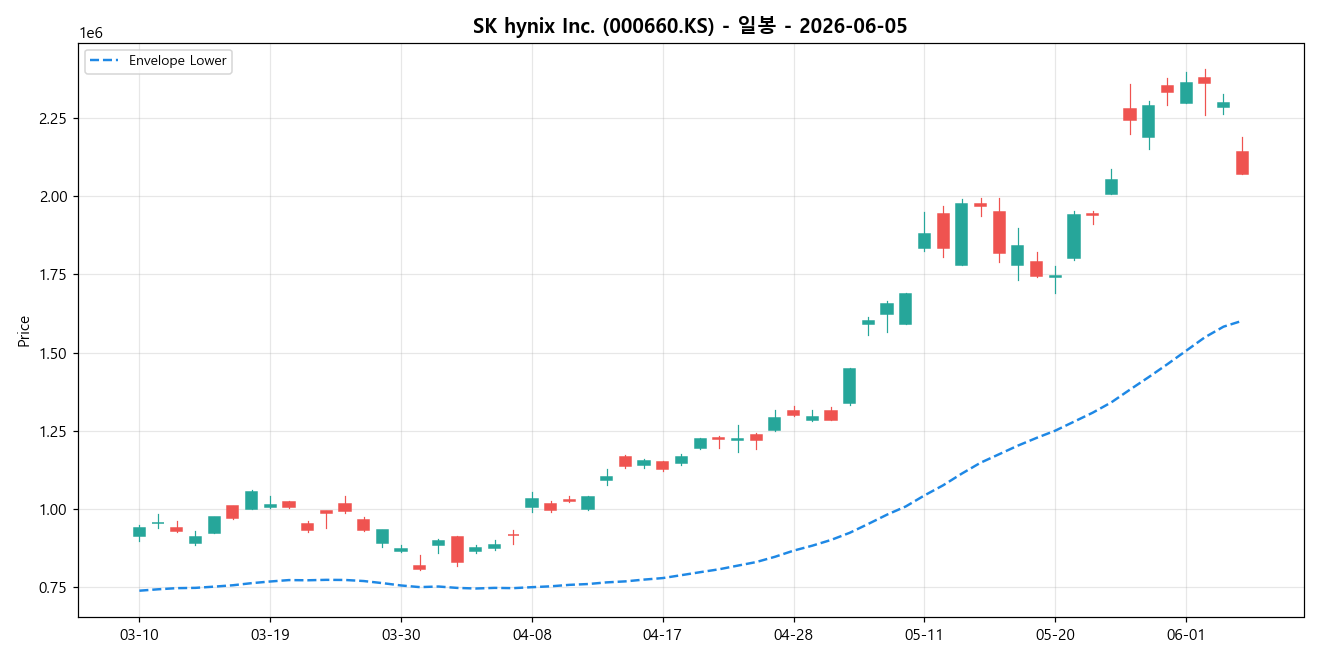
Task: Click the right end of the Envelope Lower line
Action: (x=1240, y=321)
